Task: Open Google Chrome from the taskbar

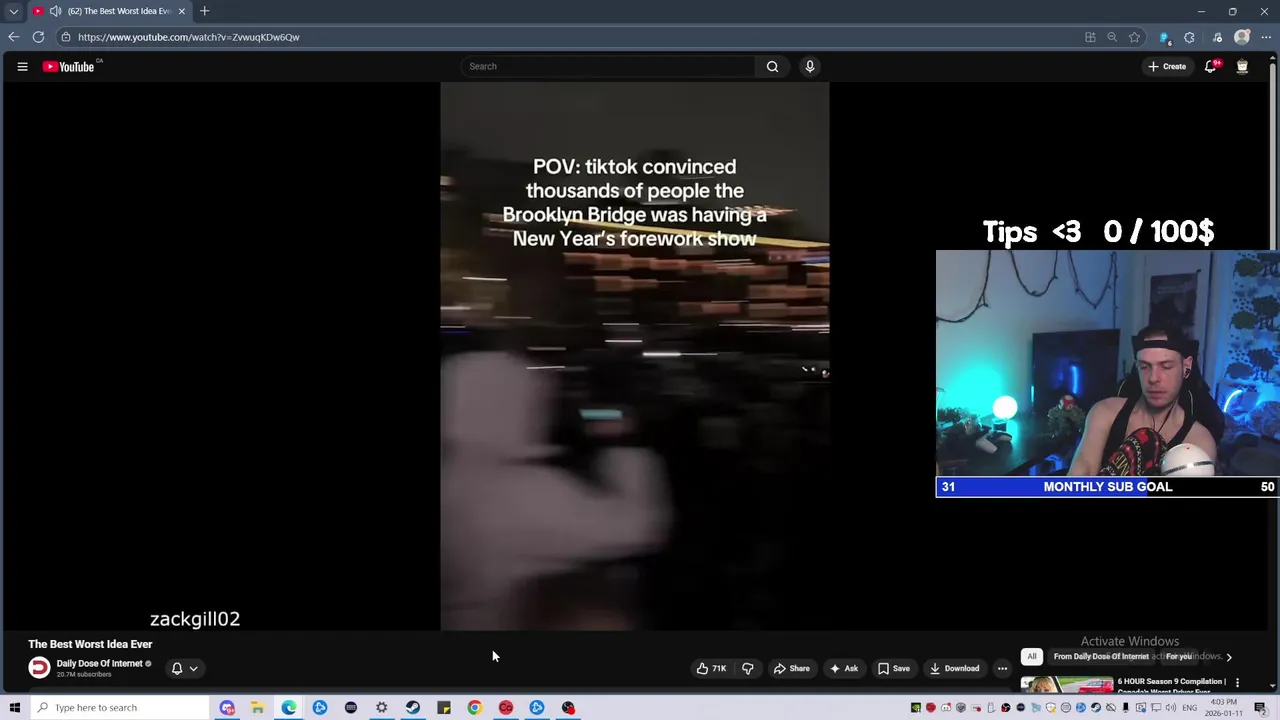Action: click(x=475, y=708)
